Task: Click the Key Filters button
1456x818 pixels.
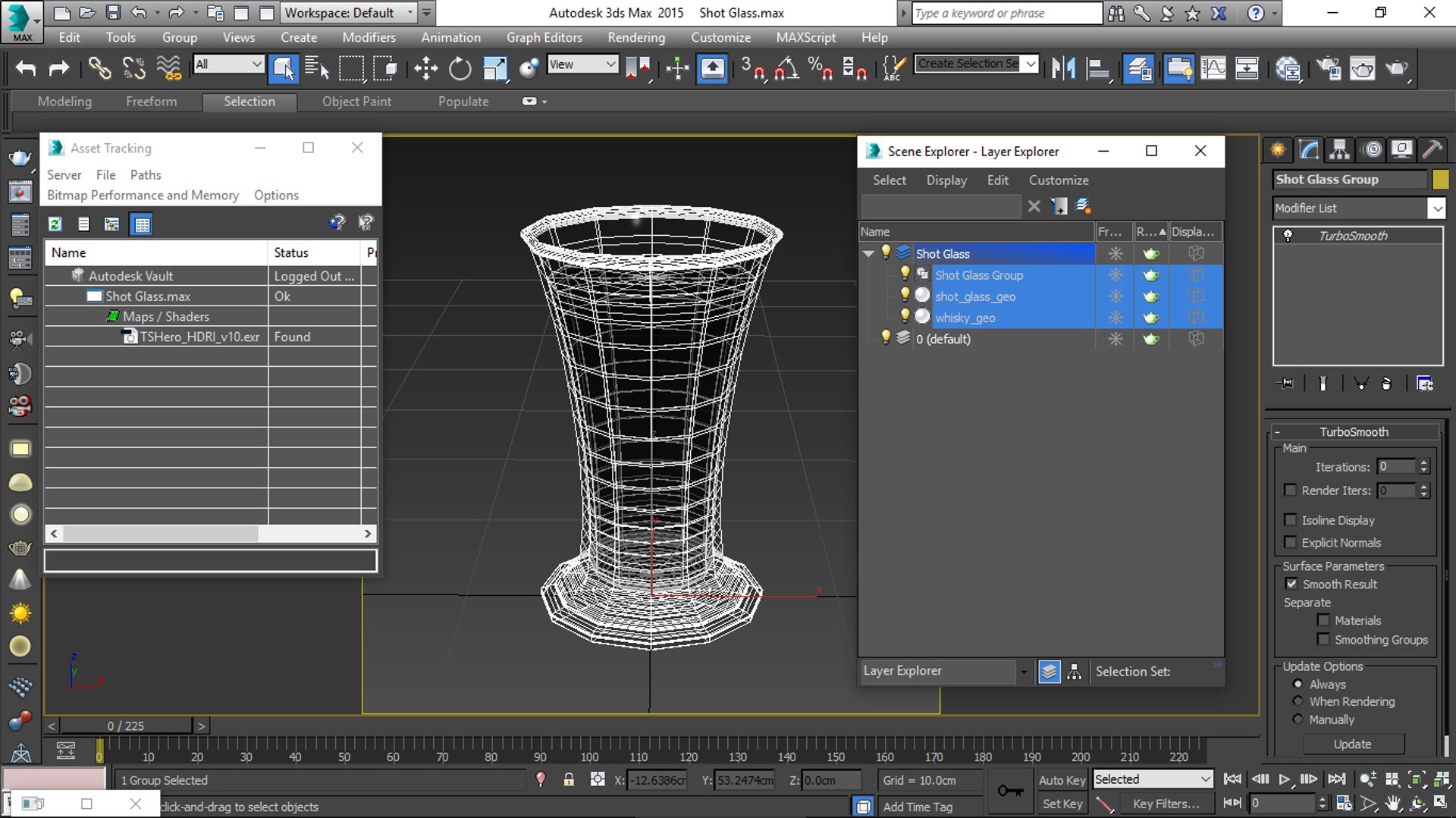Action: (x=1166, y=804)
